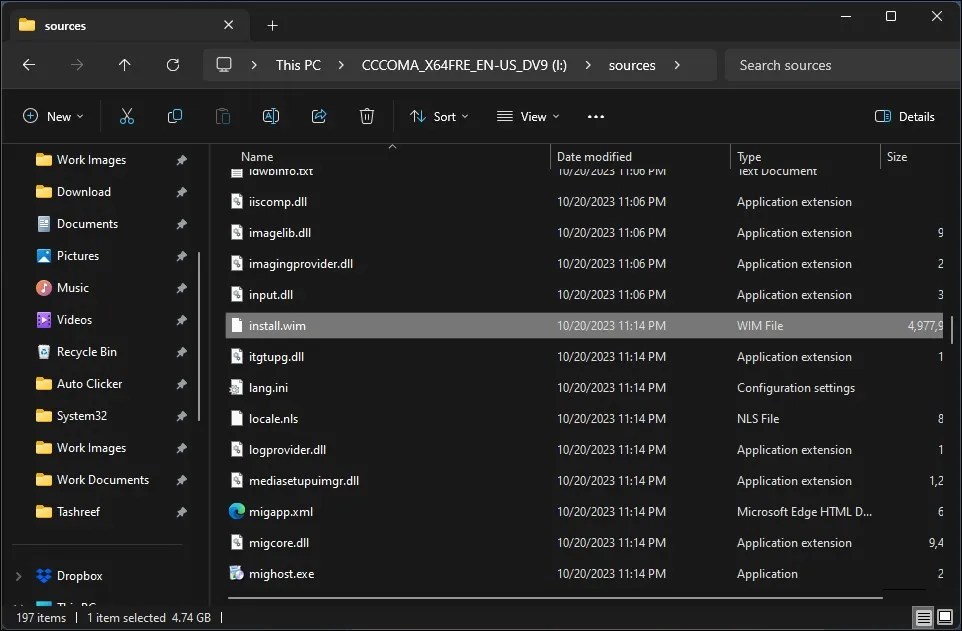Cut the selected install.wim file
The height and width of the screenshot is (631, 962).
pyautogui.click(x=127, y=116)
